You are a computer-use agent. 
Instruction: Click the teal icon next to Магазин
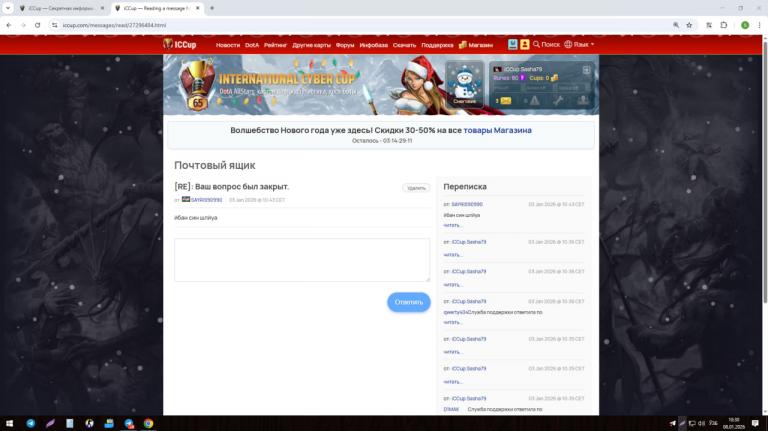[x=512, y=44]
